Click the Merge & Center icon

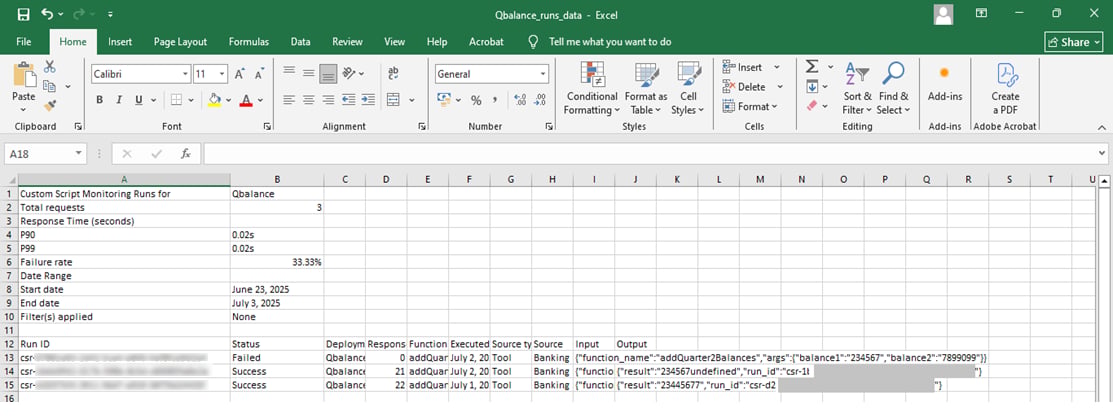pyautogui.click(x=393, y=100)
